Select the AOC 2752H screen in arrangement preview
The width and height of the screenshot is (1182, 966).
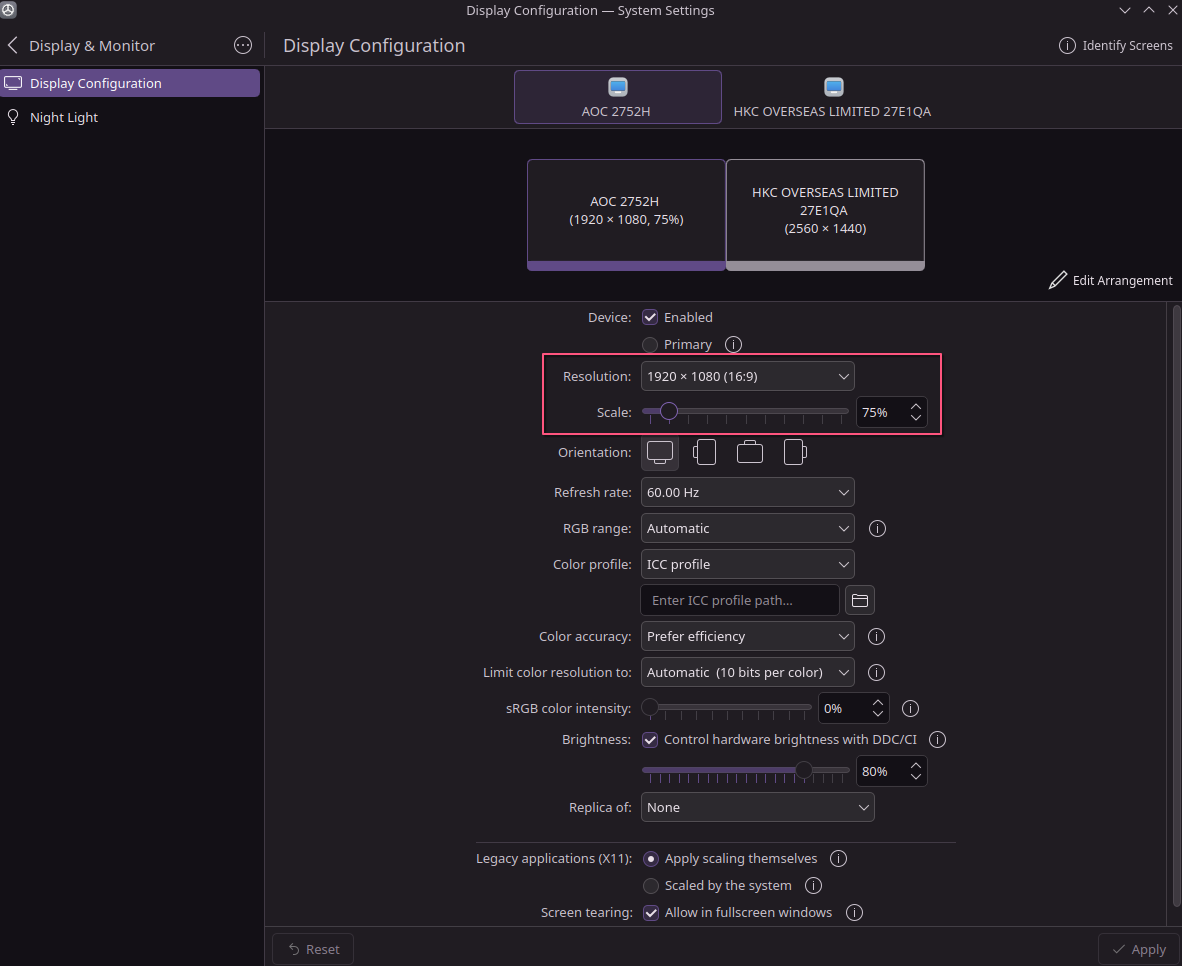pos(626,214)
